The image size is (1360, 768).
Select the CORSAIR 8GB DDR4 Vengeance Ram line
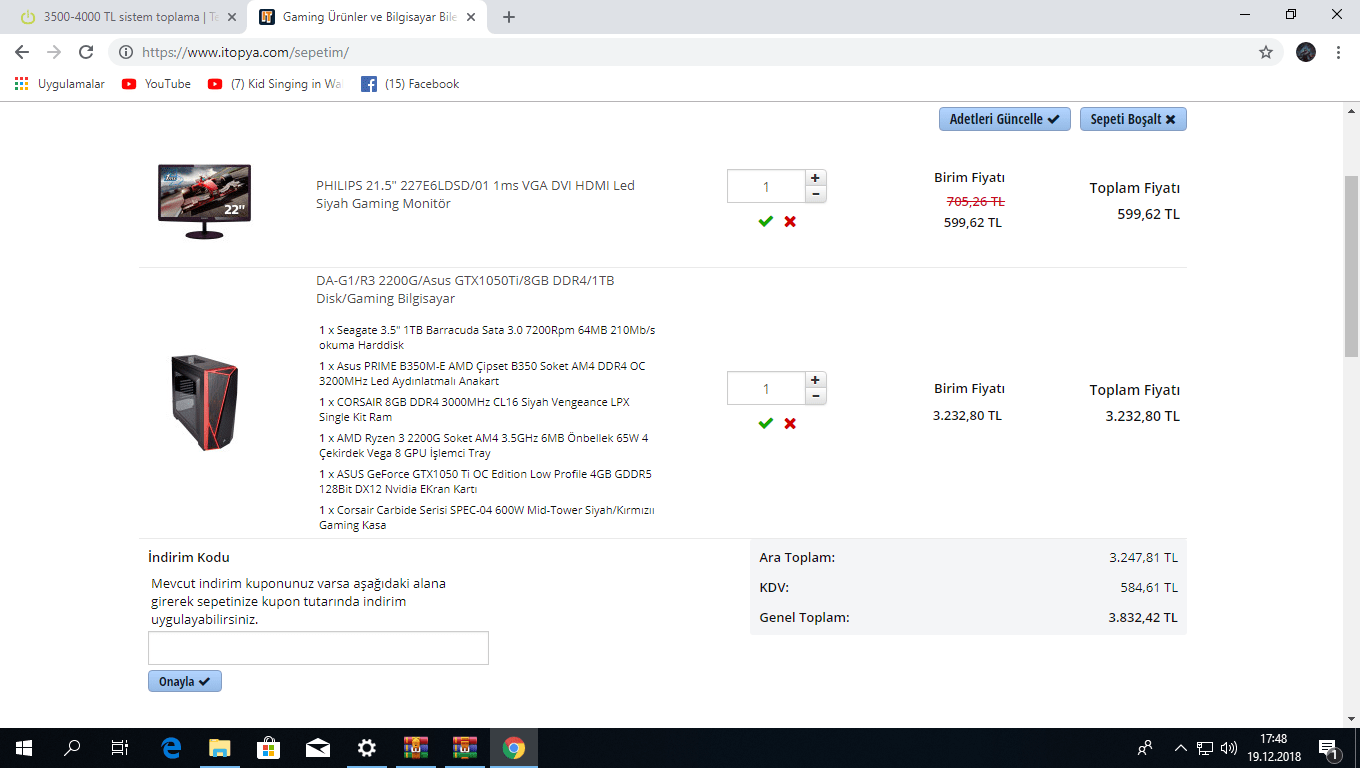[x=474, y=409]
